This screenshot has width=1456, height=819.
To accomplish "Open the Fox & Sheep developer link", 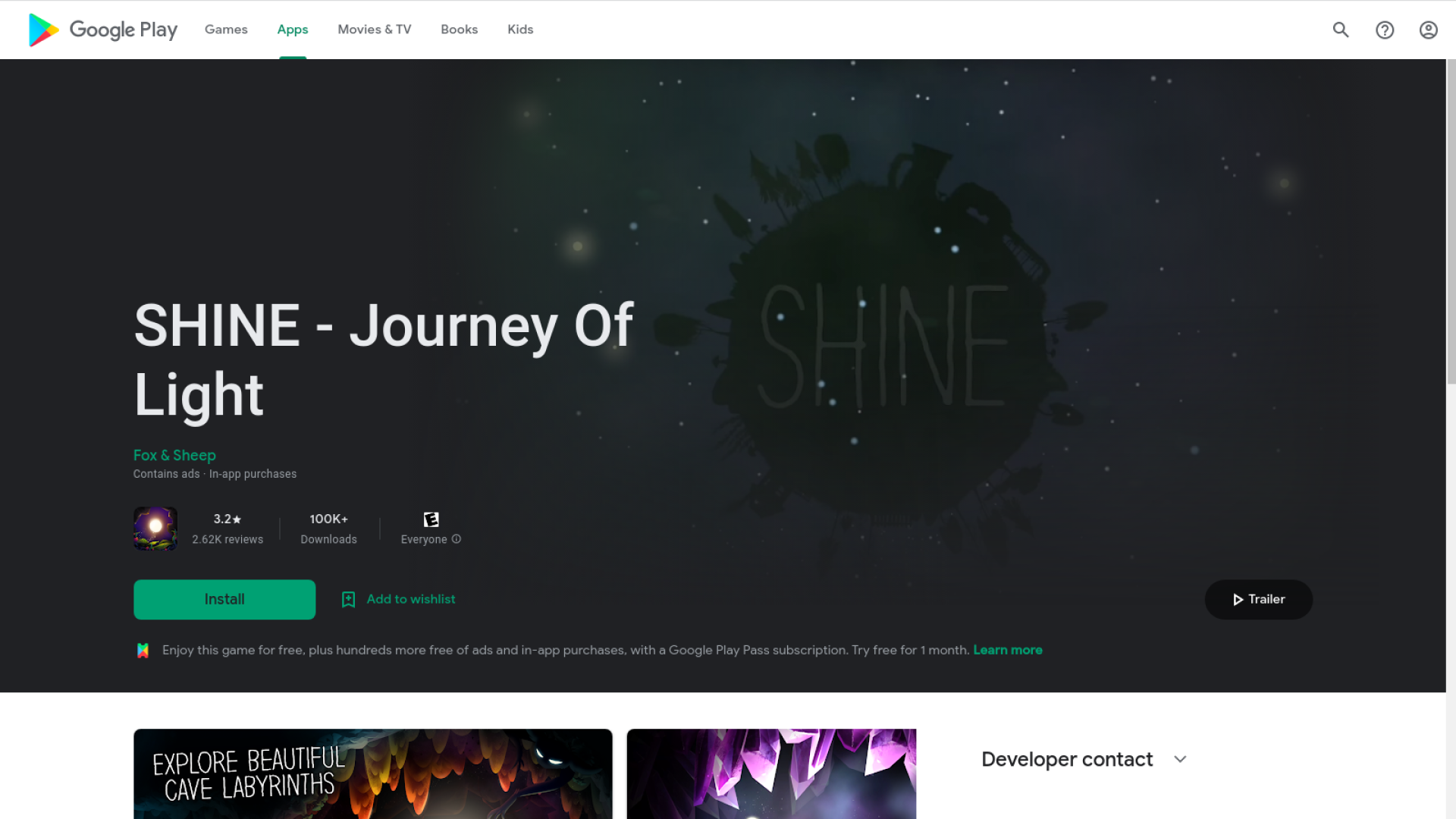I will 174,455.
